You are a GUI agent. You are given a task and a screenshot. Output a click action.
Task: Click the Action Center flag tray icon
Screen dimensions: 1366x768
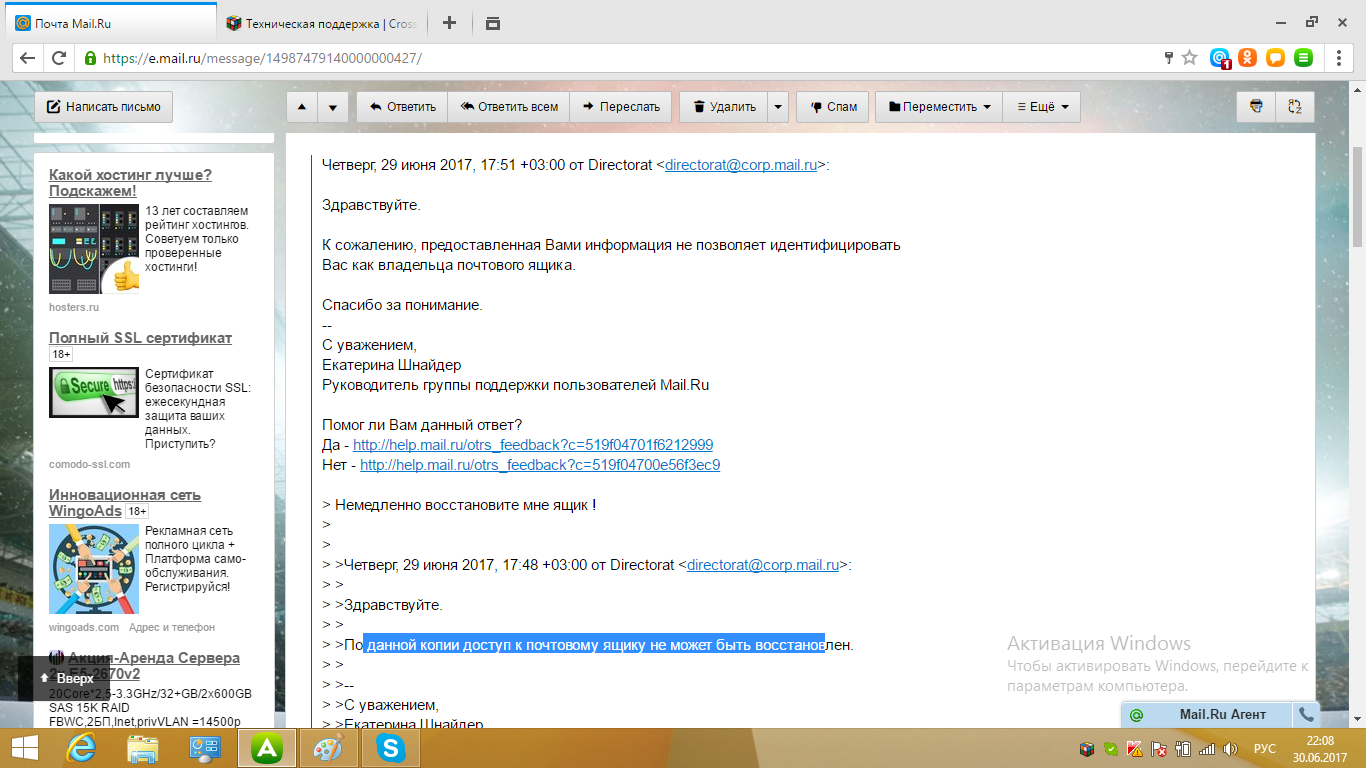[1159, 748]
